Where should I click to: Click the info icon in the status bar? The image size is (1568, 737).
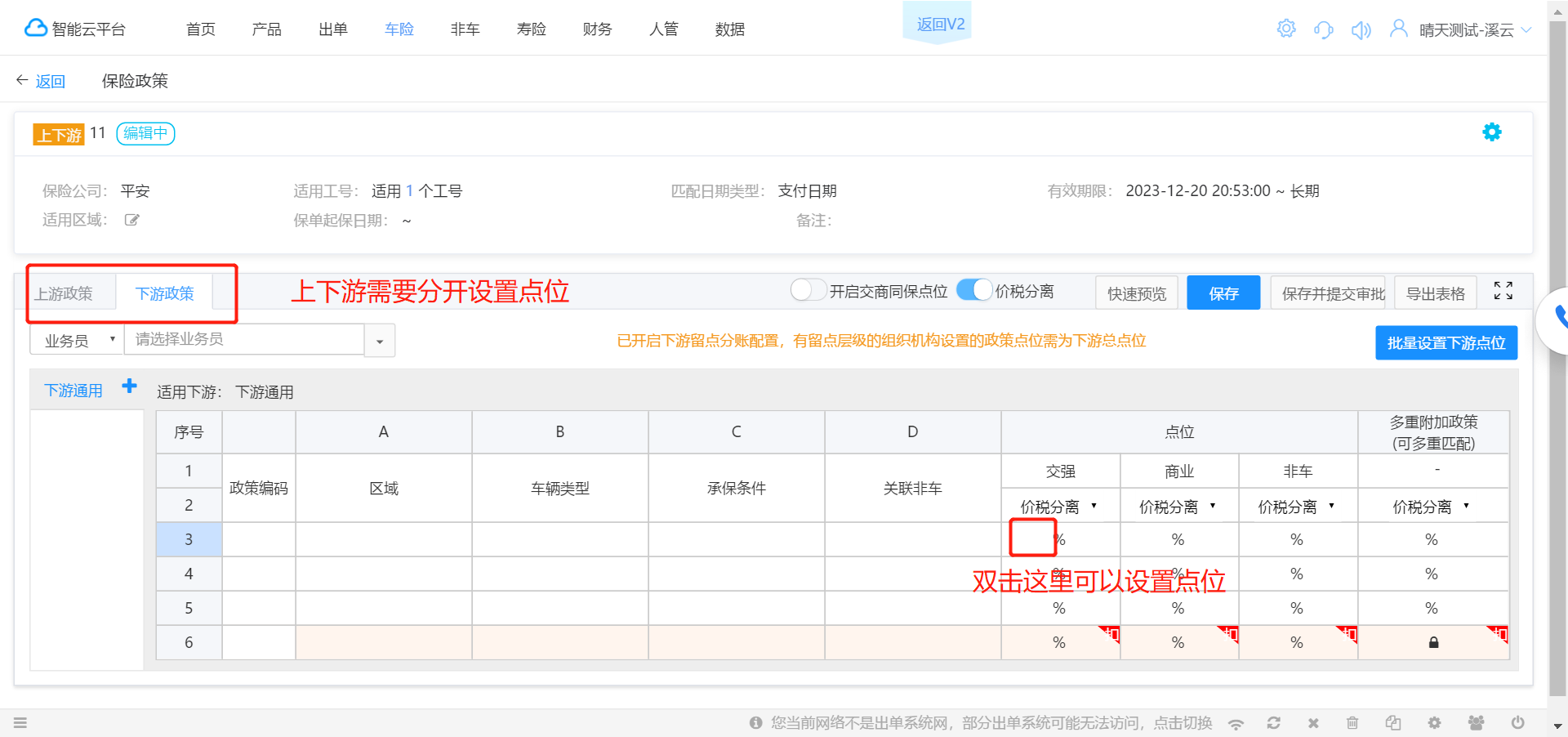pos(755,722)
